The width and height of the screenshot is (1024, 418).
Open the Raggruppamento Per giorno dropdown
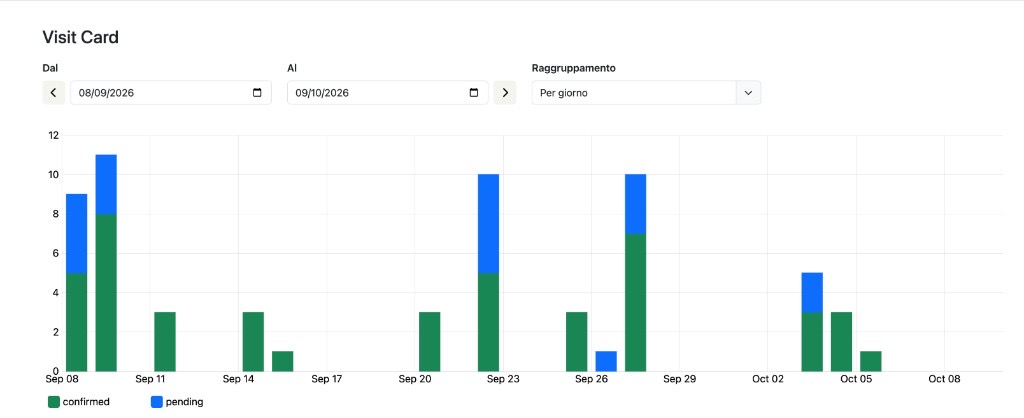[x=647, y=93]
